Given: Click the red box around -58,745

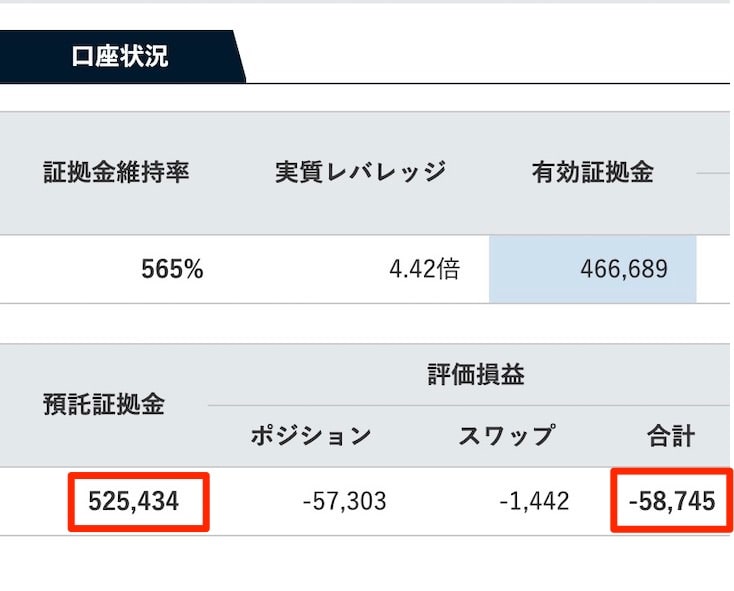Looking at the screenshot, I should pyautogui.click(x=672, y=500).
